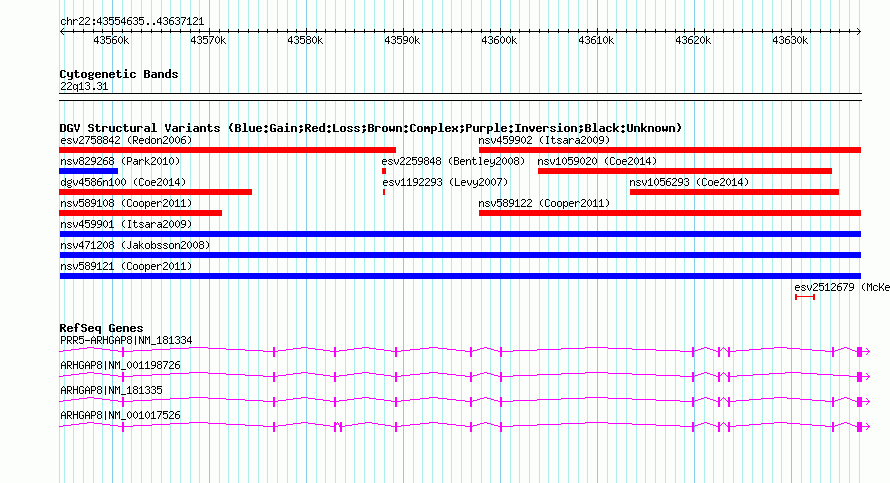Viewport: 890px width, 483px height.
Task: Select red loss bar under dgv4586n100
Action: [x=156, y=192]
